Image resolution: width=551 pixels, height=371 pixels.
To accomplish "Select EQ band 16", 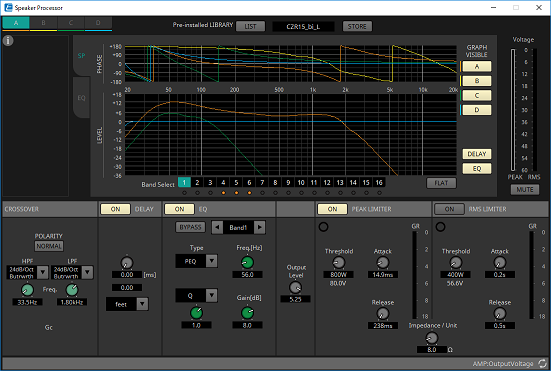I will coord(379,182).
